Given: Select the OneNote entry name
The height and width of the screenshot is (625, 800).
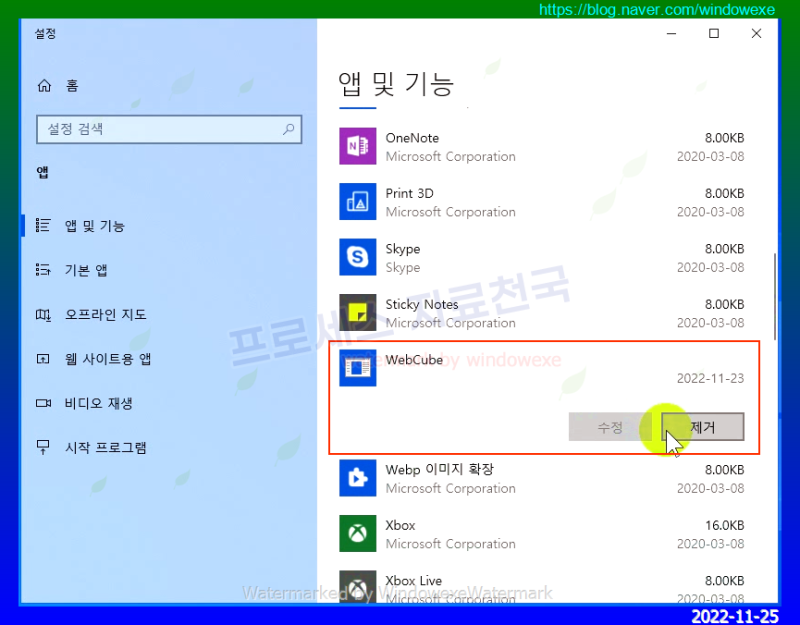Looking at the screenshot, I should coord(412,138).
